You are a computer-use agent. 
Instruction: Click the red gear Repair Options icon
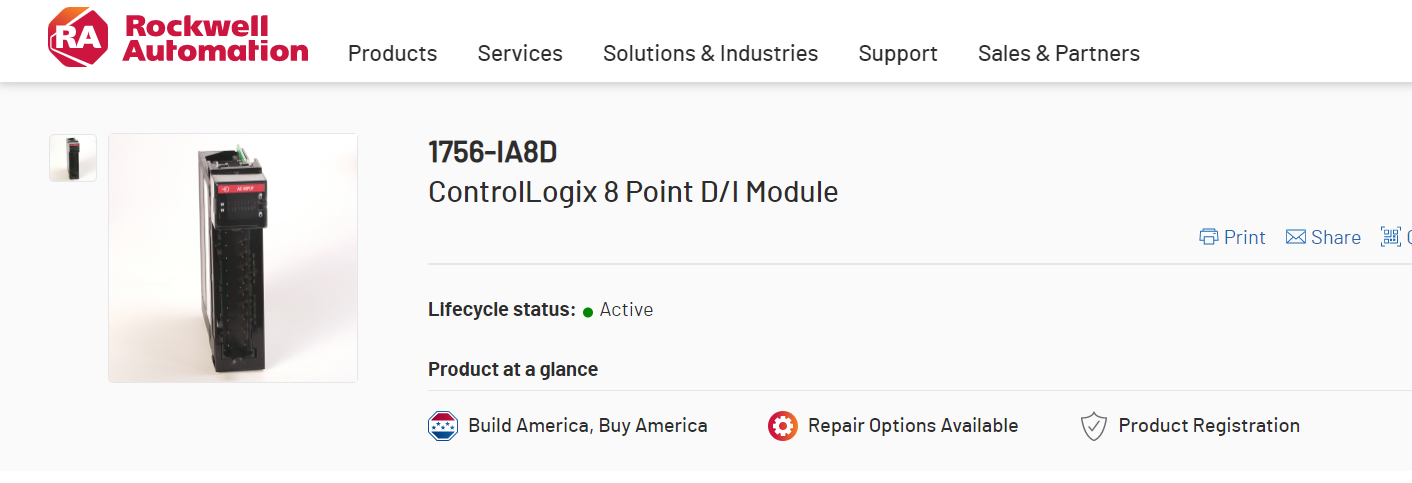click(783, 426)
